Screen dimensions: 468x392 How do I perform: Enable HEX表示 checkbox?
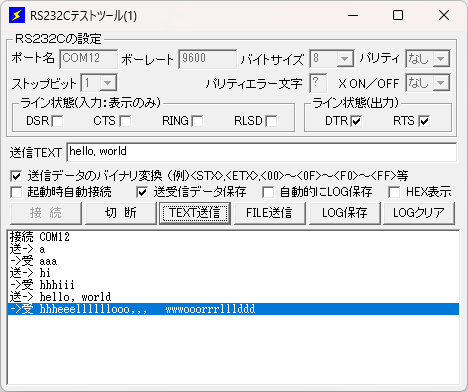(x=394, y=192)
